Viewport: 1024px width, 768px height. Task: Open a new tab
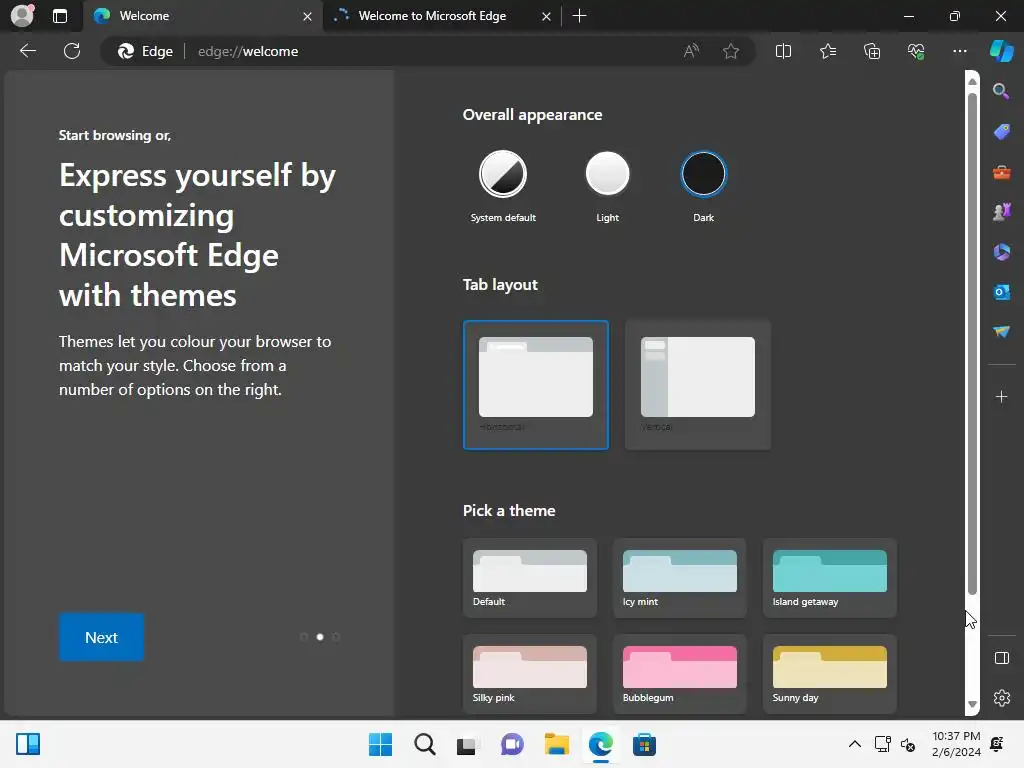[579, 16]
